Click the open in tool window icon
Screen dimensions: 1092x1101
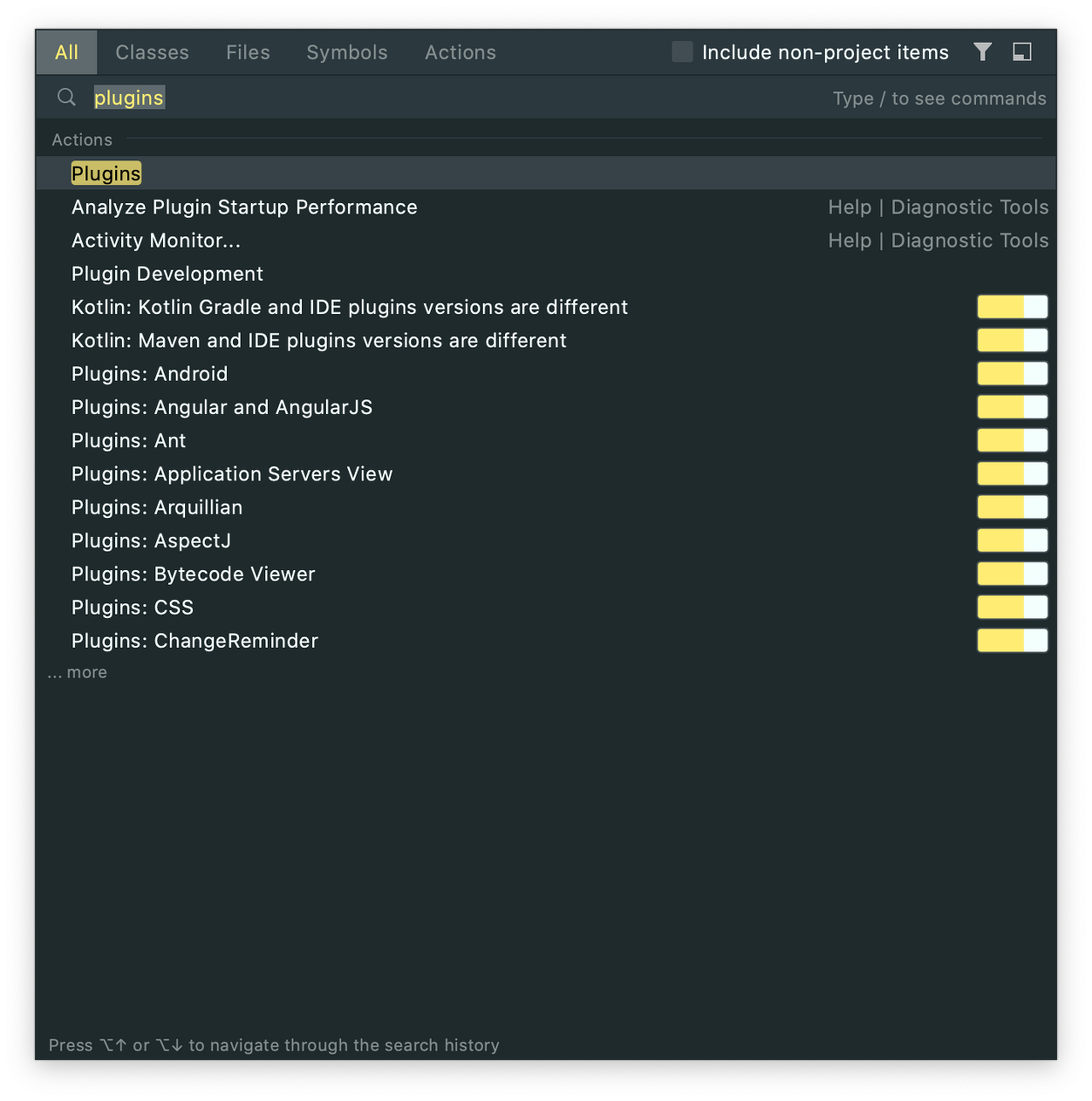click(x=1022, y=52)
